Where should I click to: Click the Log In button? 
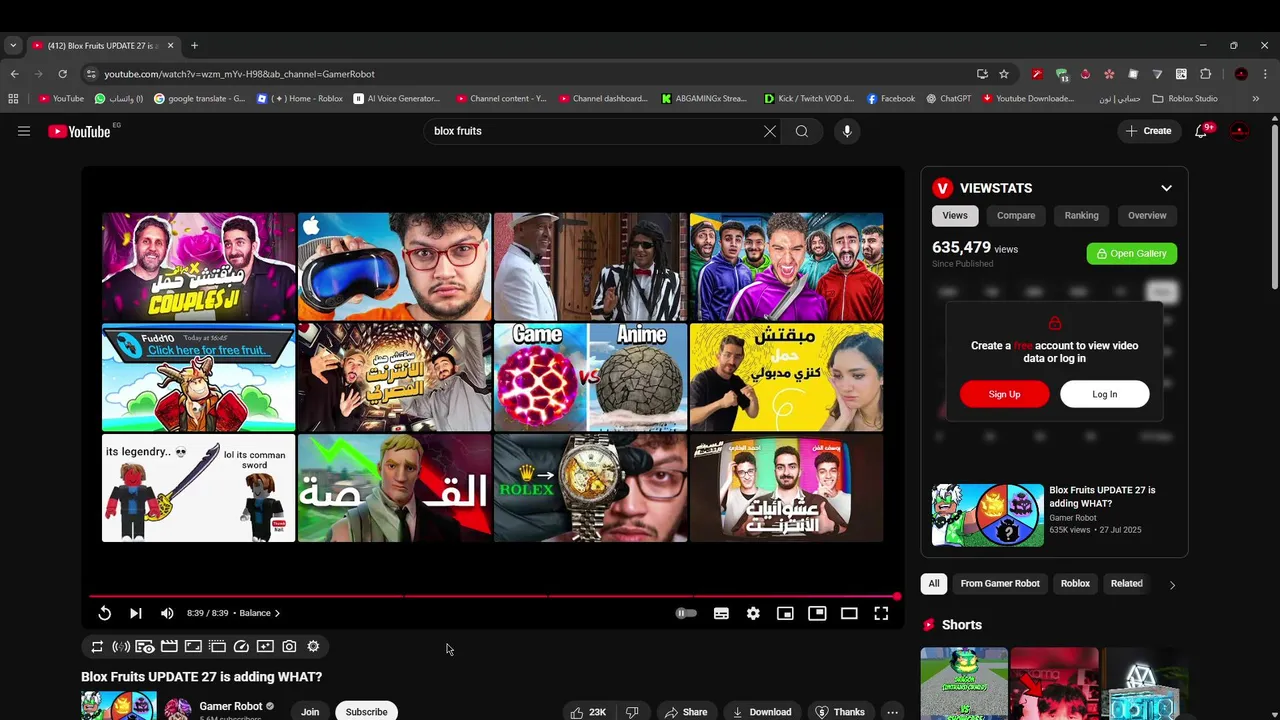pos(1105,394)
